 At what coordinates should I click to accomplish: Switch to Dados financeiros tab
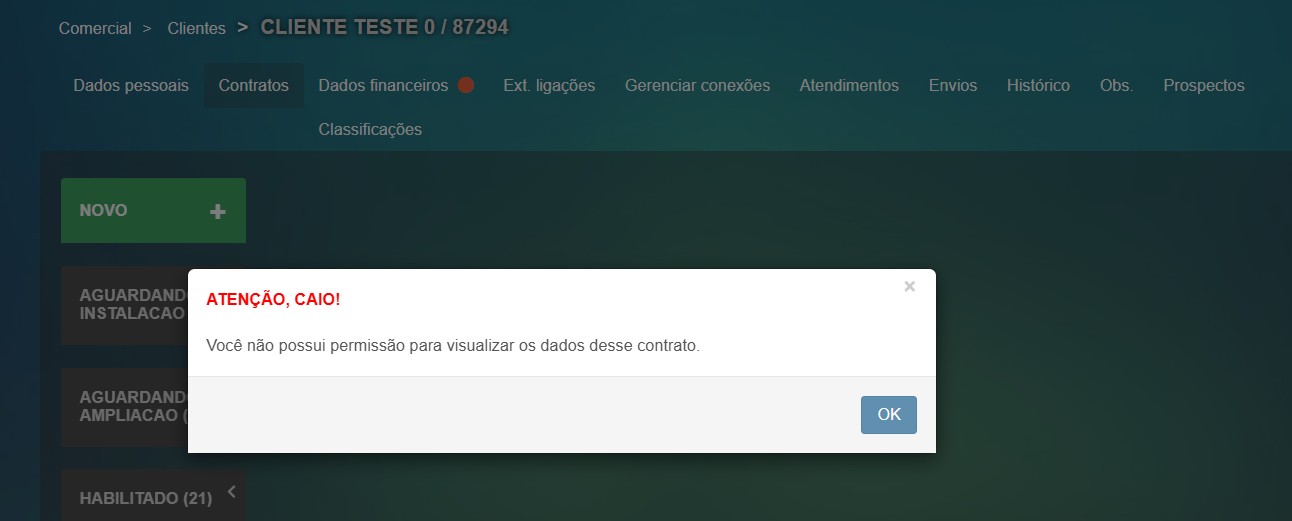[x=383, y=86]
